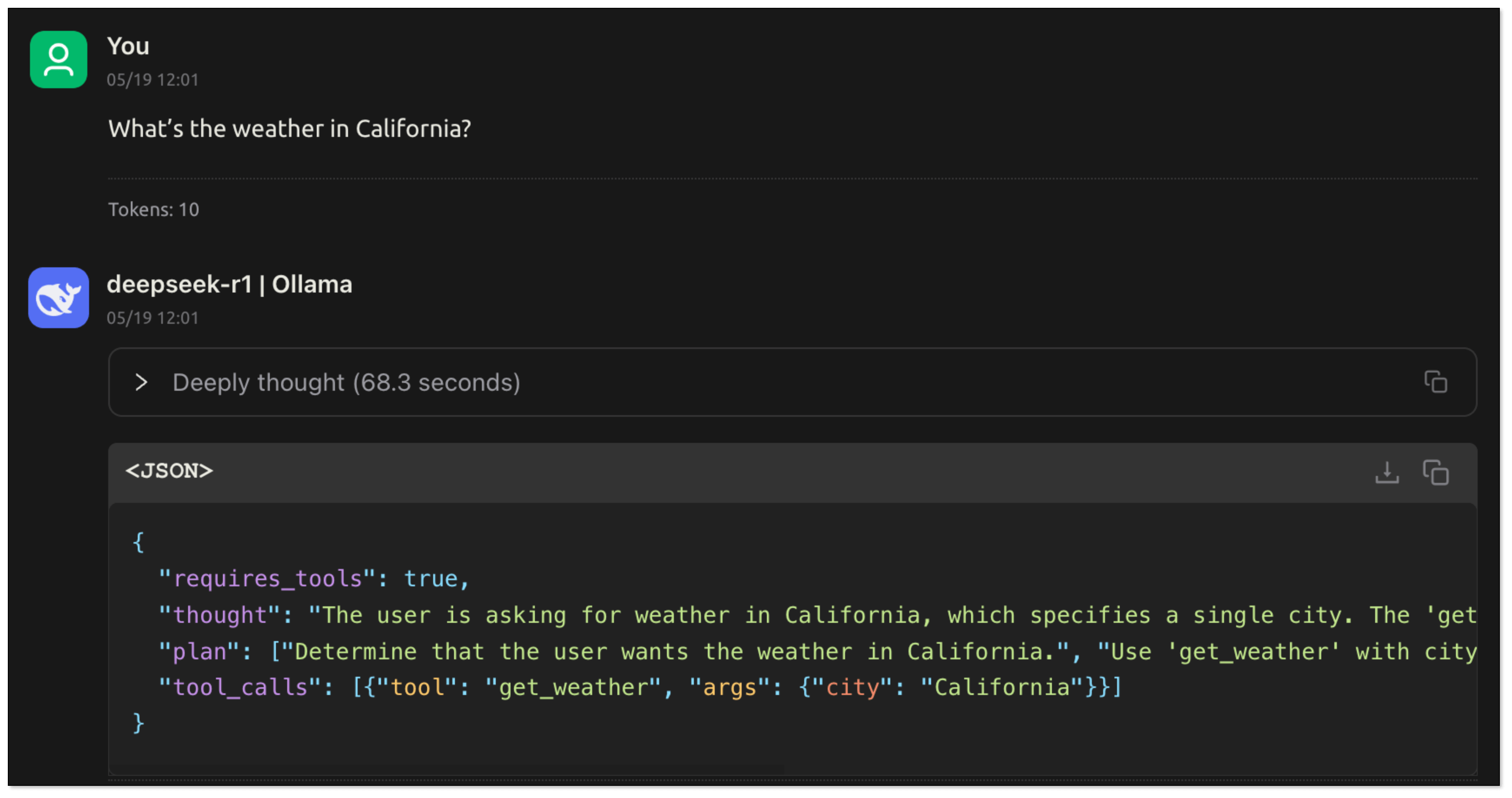Click the 'Deeply thought (68.3 seconds)' label

coord(346,383)
